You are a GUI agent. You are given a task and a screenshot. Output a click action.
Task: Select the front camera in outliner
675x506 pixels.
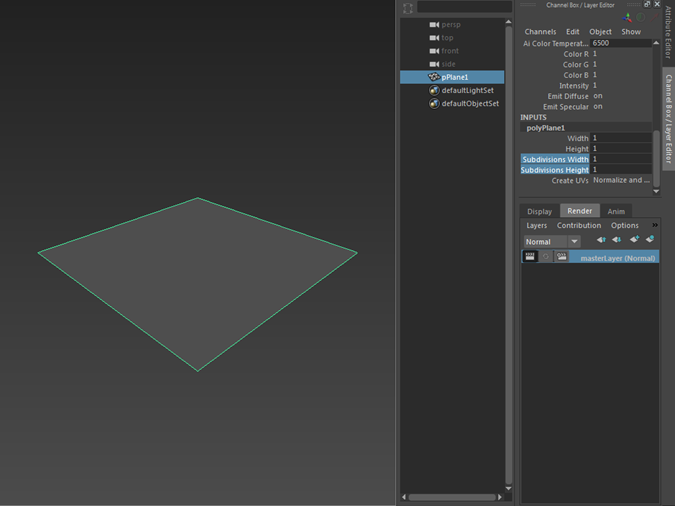(452, 51)
